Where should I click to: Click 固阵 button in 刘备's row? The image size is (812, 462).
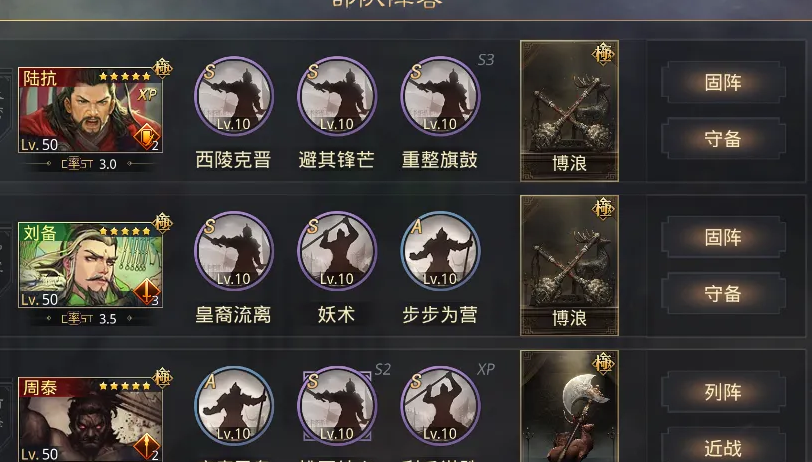click(x=723, y=237)
